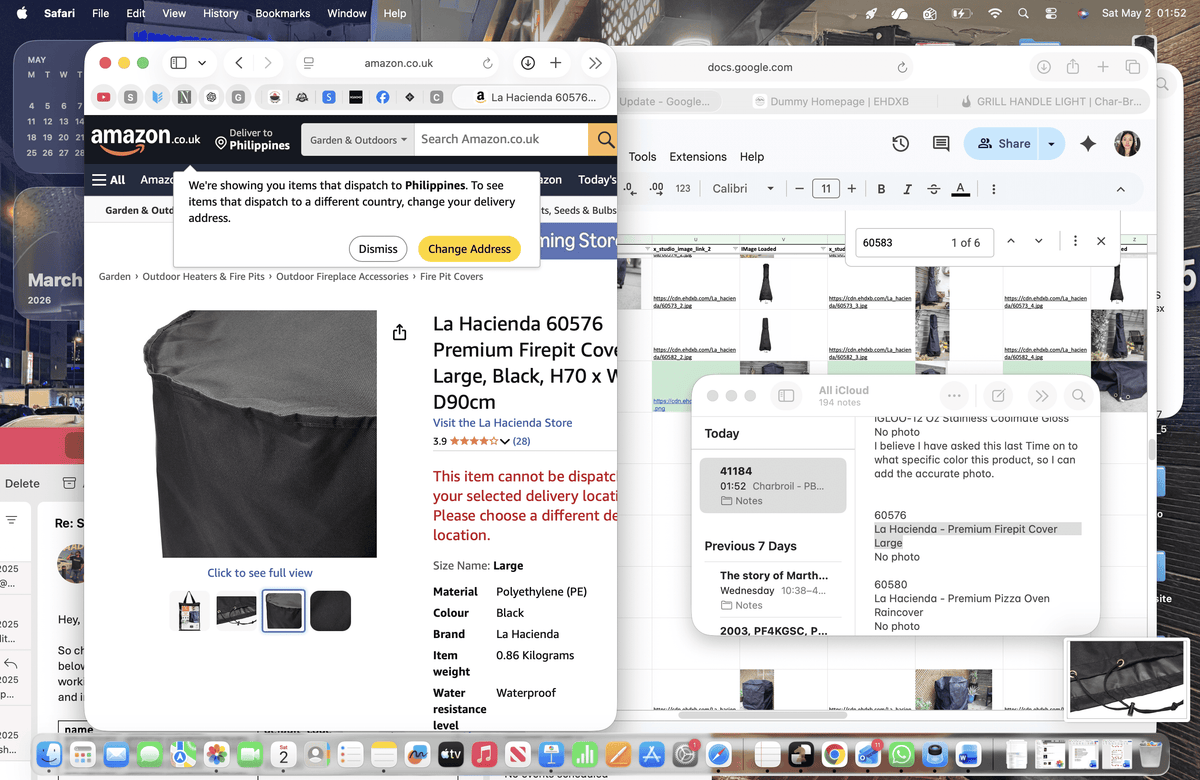This screenshot has height=780, width=1200.
Task: Toggle italic formatting in Sheets toolbar
Action: click(x=907, y=189)
